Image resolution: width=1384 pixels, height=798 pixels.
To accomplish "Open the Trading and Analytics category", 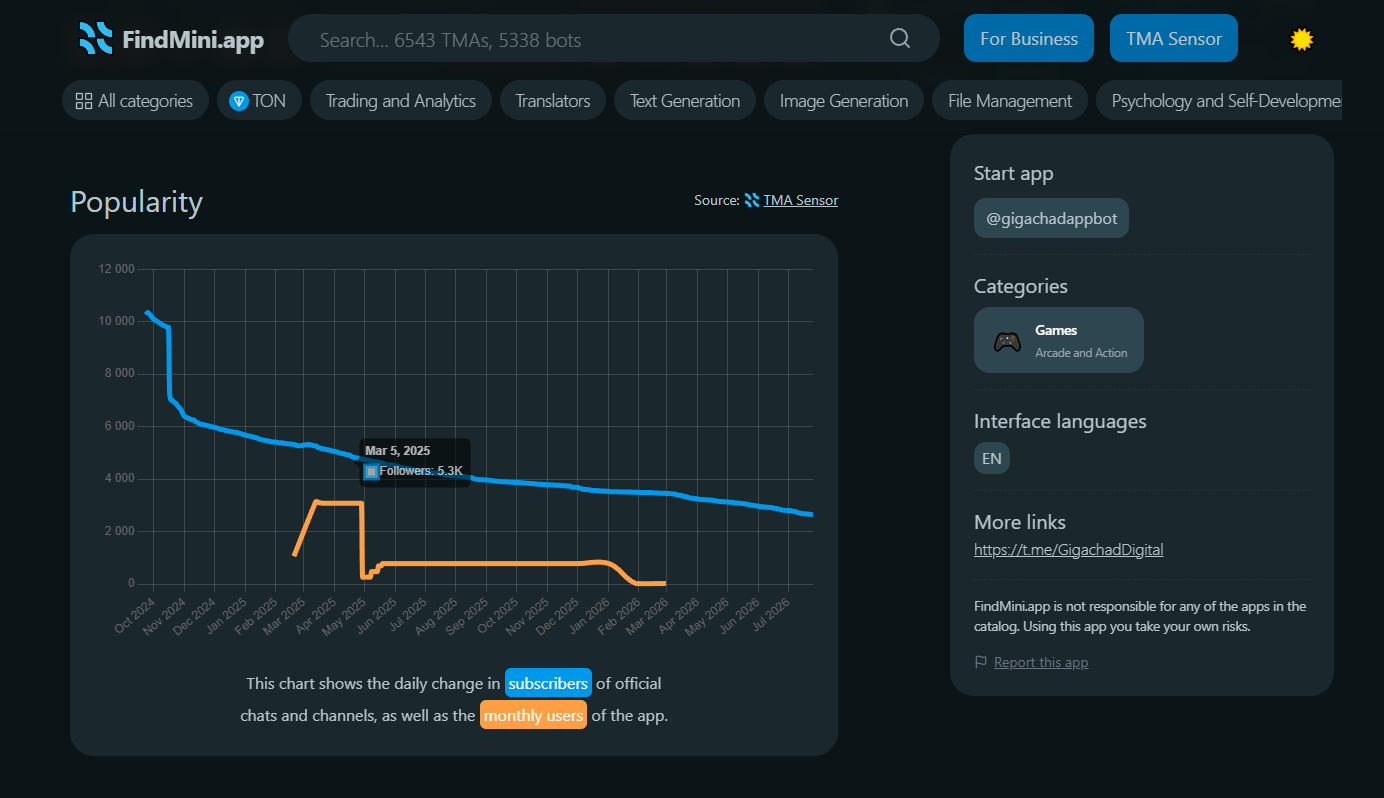I will 401,100.
